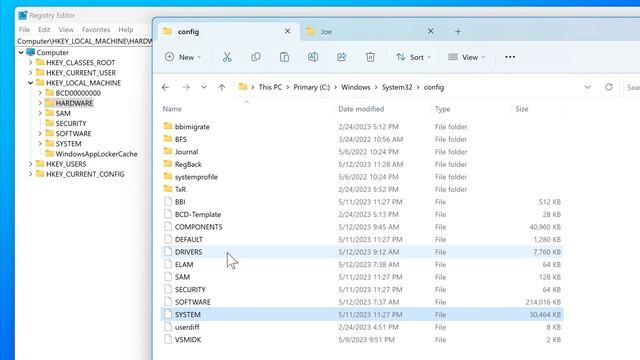This screenshot has width=640, height=360.
Task: Refresh the config folder view
Action: [x=609, y=87]
